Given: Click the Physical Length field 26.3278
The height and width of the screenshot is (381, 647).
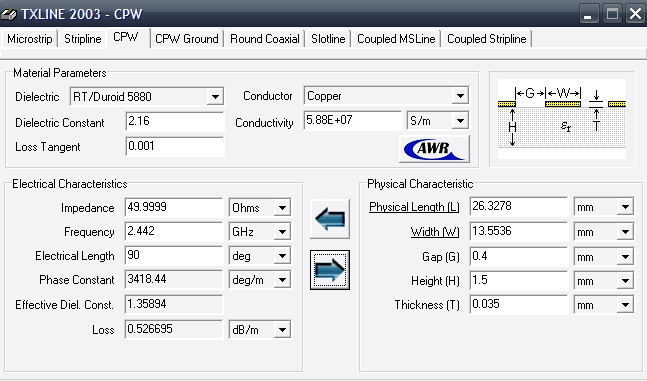Looking at the screenshot, I should pos(519,206).
